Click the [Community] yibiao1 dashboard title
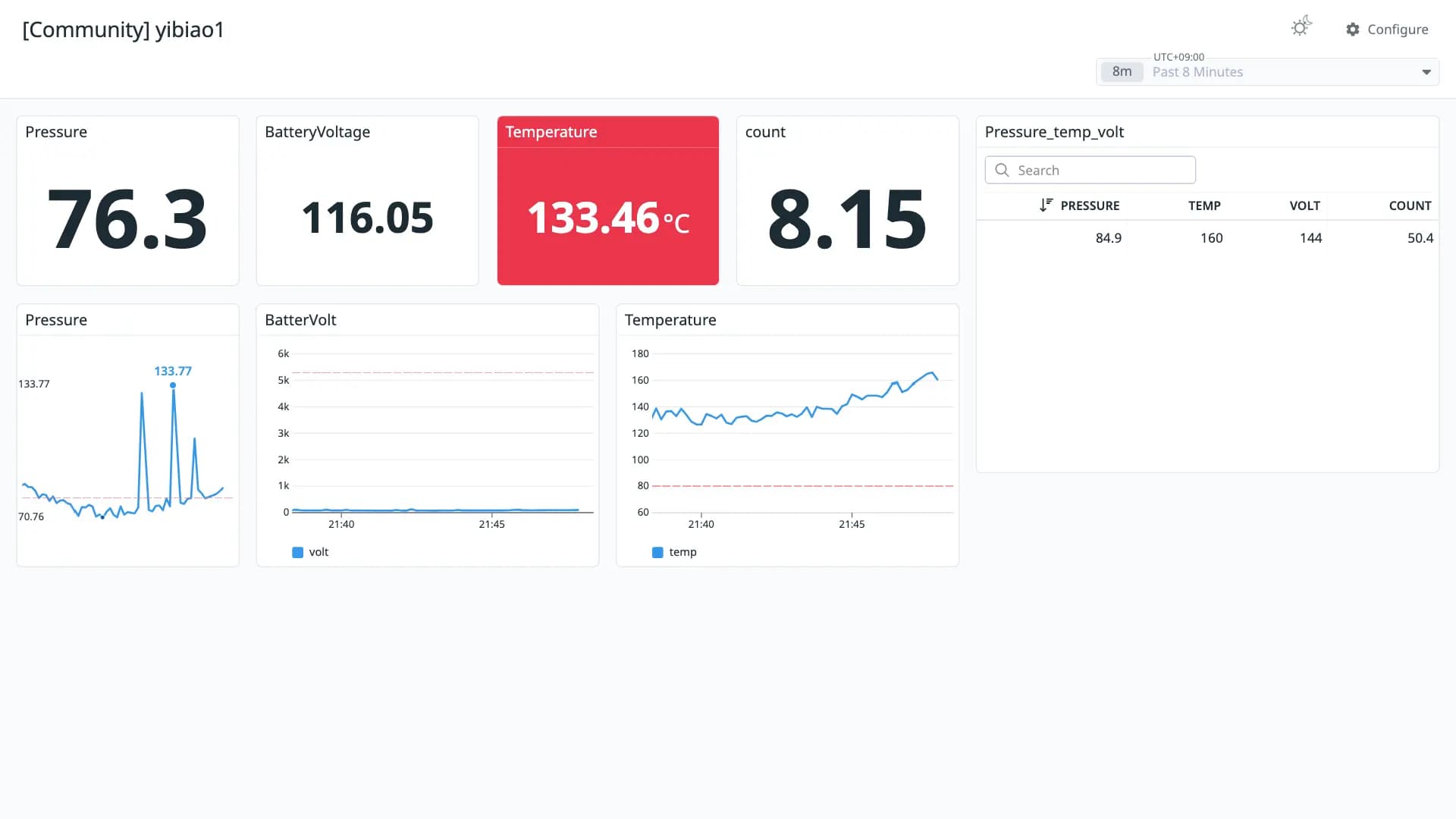This screenshot has width=1456, height=819. tap(124, 30)
